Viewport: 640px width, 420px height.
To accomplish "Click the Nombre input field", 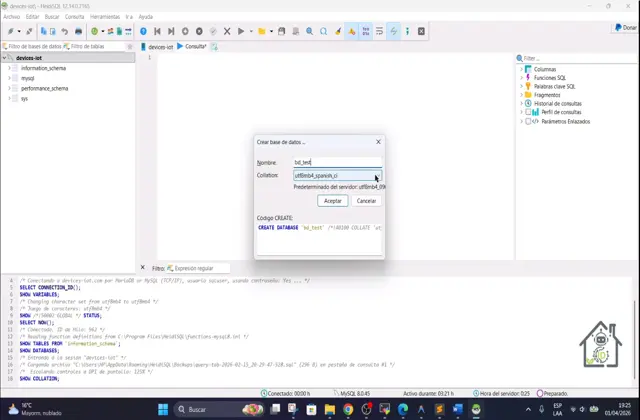I will (336, 162).
